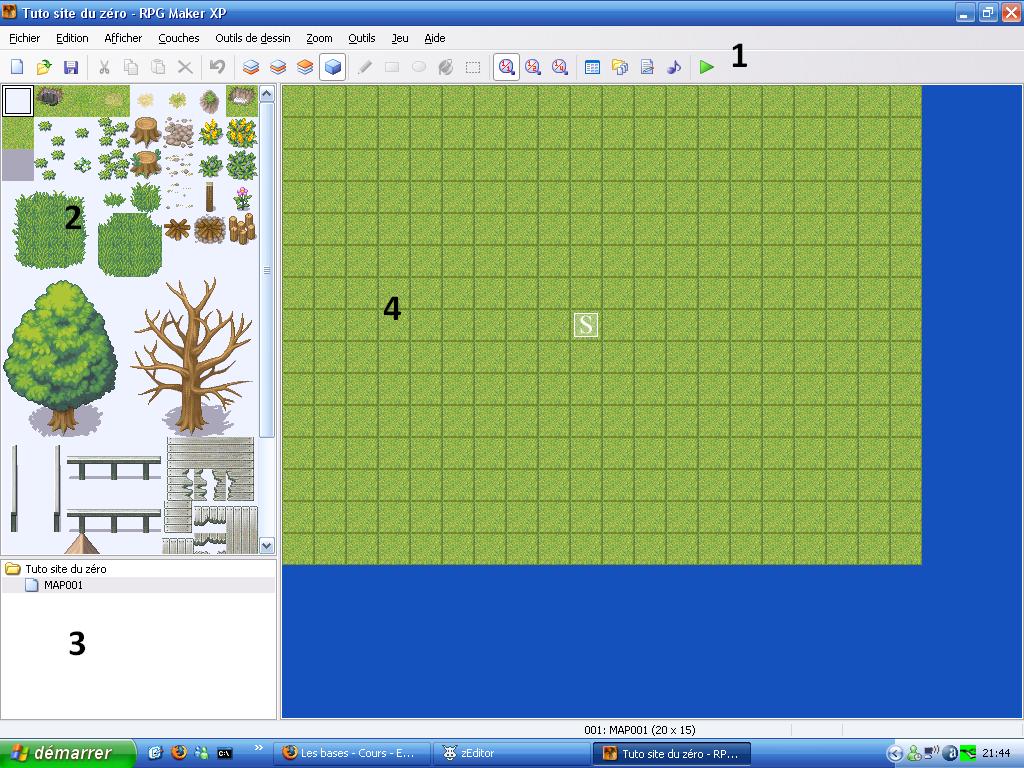The width and height of the screenshot is (1024, 768).
Task: Undo the last action with the arrow icon
Action: (x=217, y=67)
